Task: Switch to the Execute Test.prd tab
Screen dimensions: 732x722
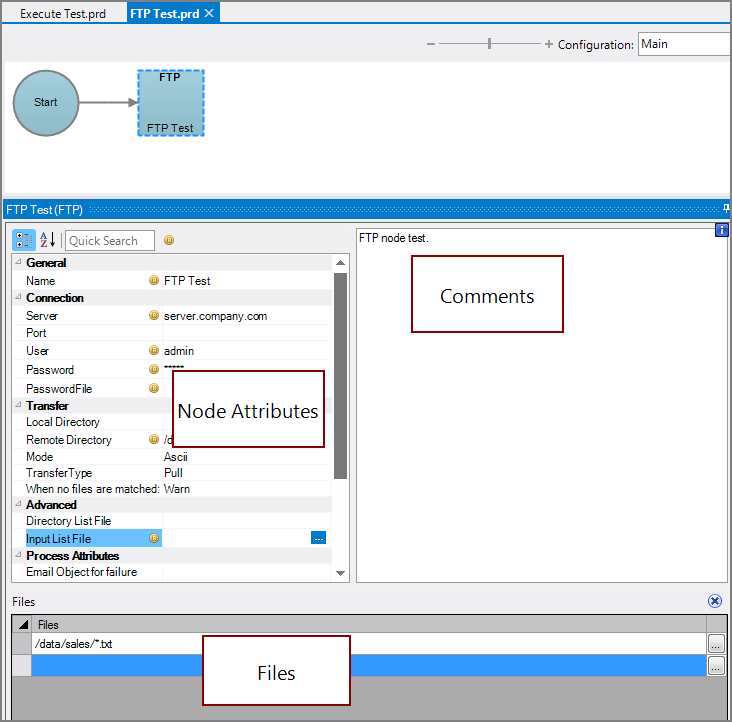Action: (x=63, y=14)
